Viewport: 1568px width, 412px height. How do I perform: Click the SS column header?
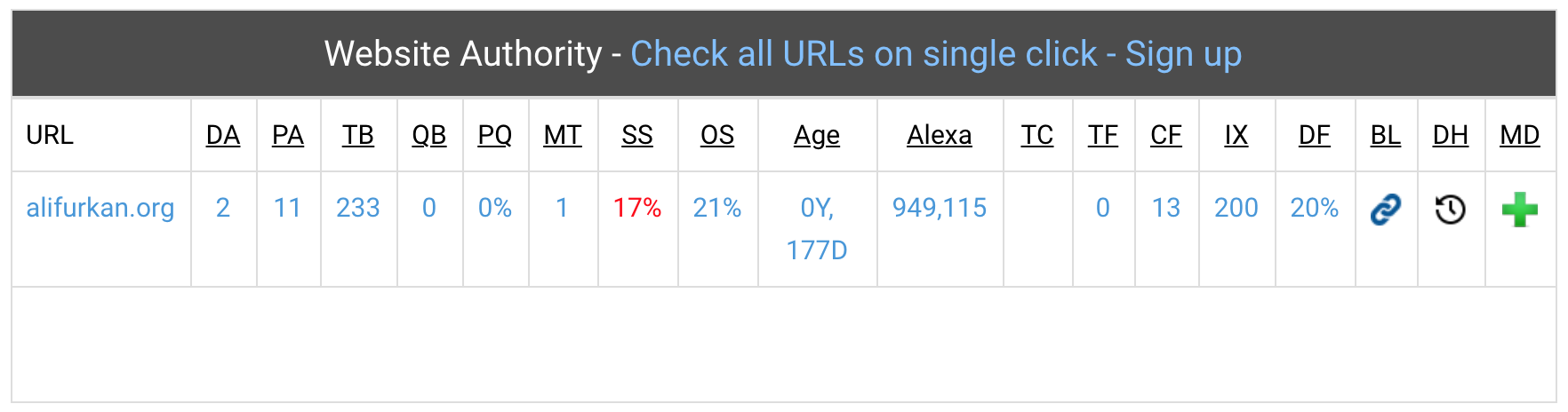point(637,135)
